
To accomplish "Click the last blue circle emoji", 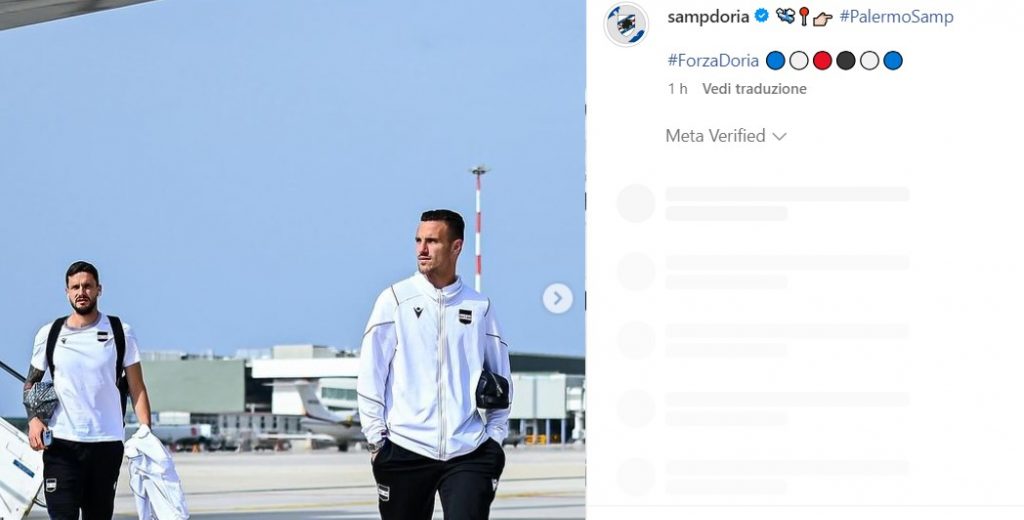I will (893, 61).
